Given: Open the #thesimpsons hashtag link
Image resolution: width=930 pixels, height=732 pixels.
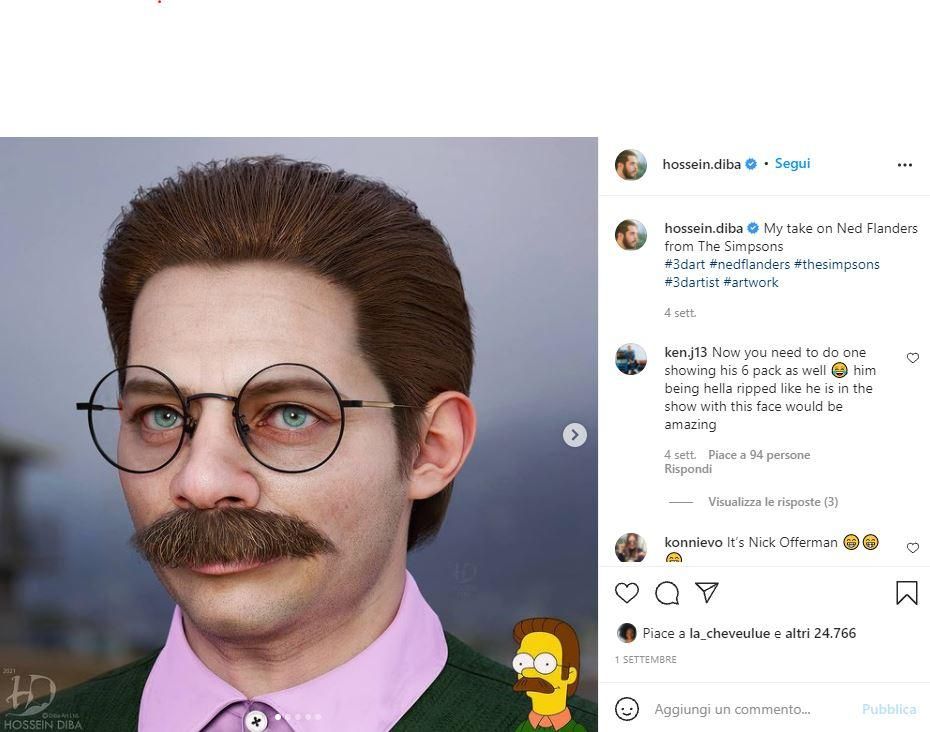Looking at the screenshot, I should pyautogui.click(x=836, y=264).
